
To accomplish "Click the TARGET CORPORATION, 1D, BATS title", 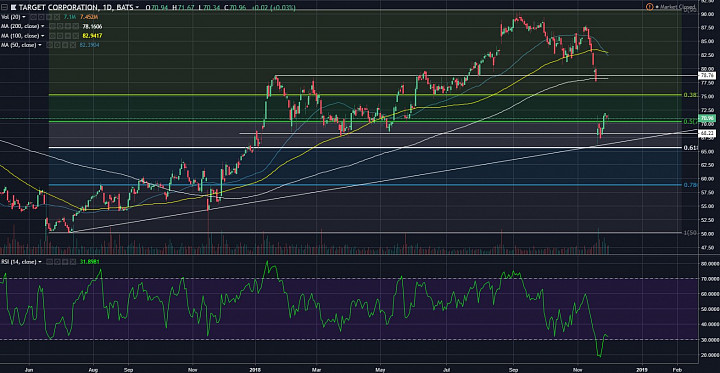I will click(x=75, y=7).
